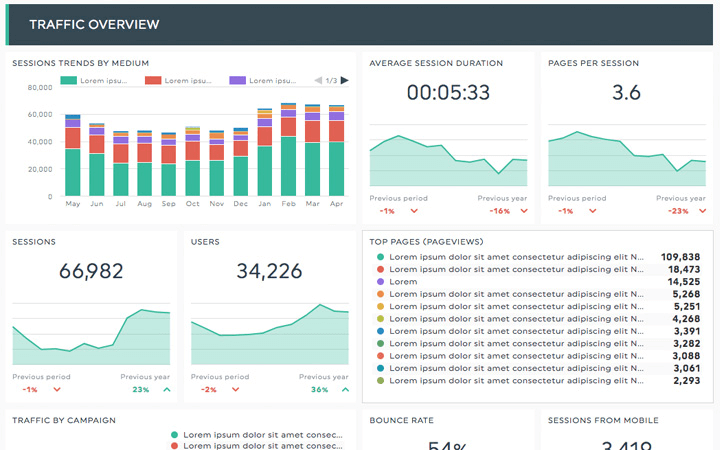Screen dimensions: 720x450
Task: Go to next legend page arrow
Action: tap(345, 80)
